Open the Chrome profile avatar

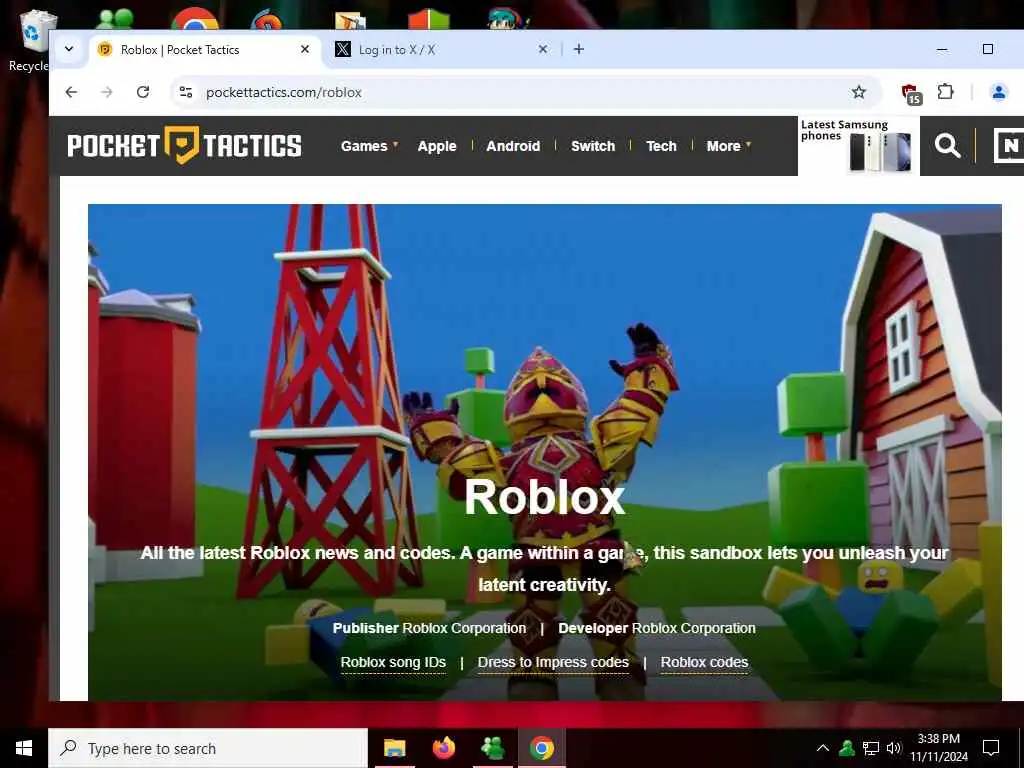[x=999, y=92]
